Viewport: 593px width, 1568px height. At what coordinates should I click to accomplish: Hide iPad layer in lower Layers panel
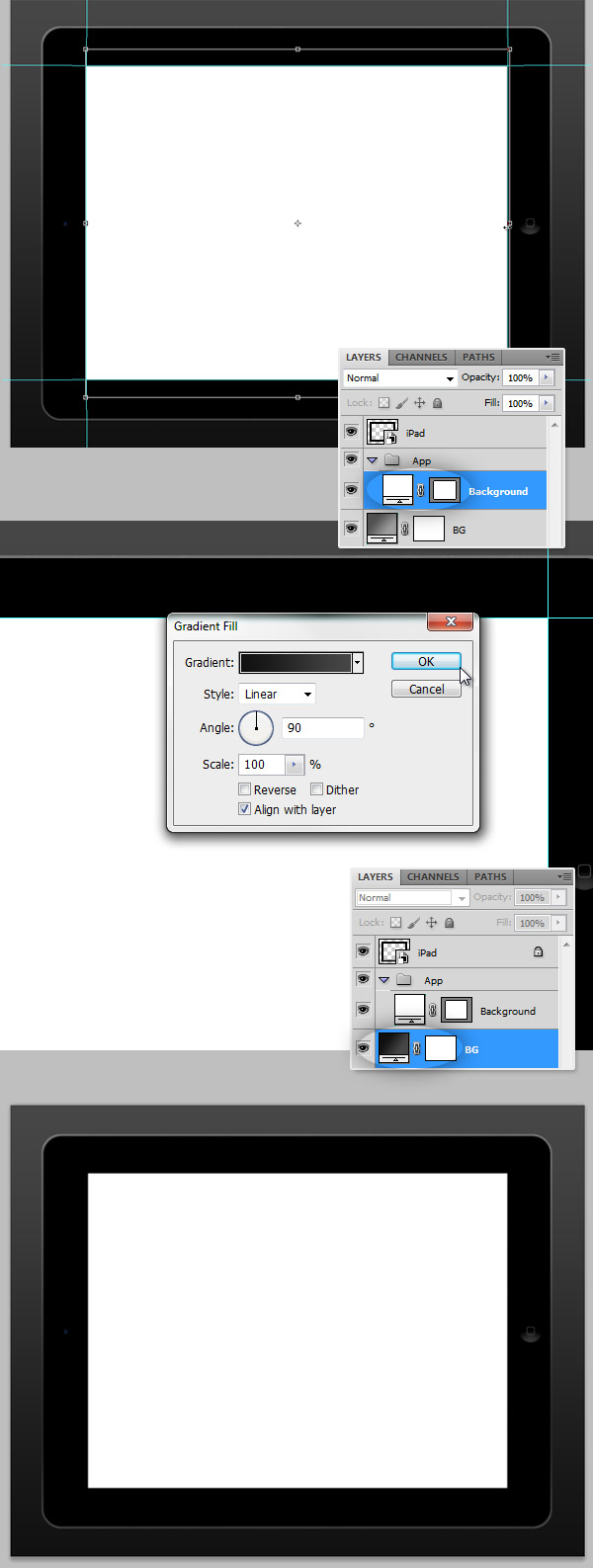pos(363,951)
